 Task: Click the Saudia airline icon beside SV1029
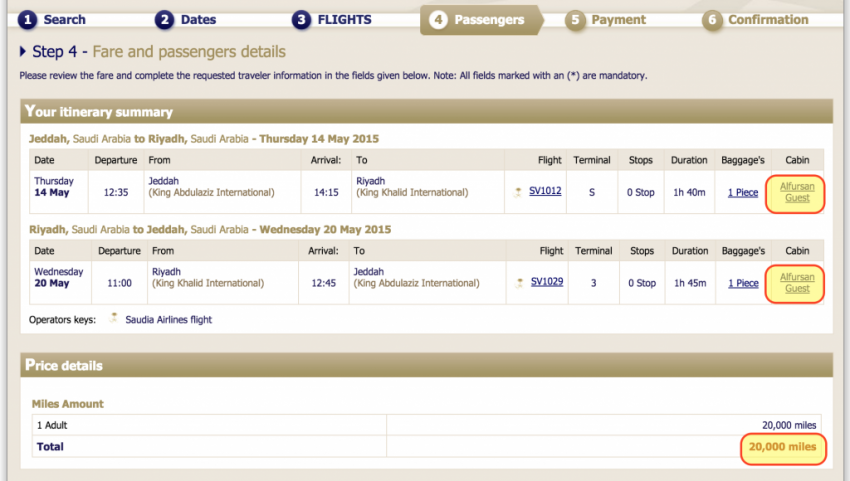[517, 282]
